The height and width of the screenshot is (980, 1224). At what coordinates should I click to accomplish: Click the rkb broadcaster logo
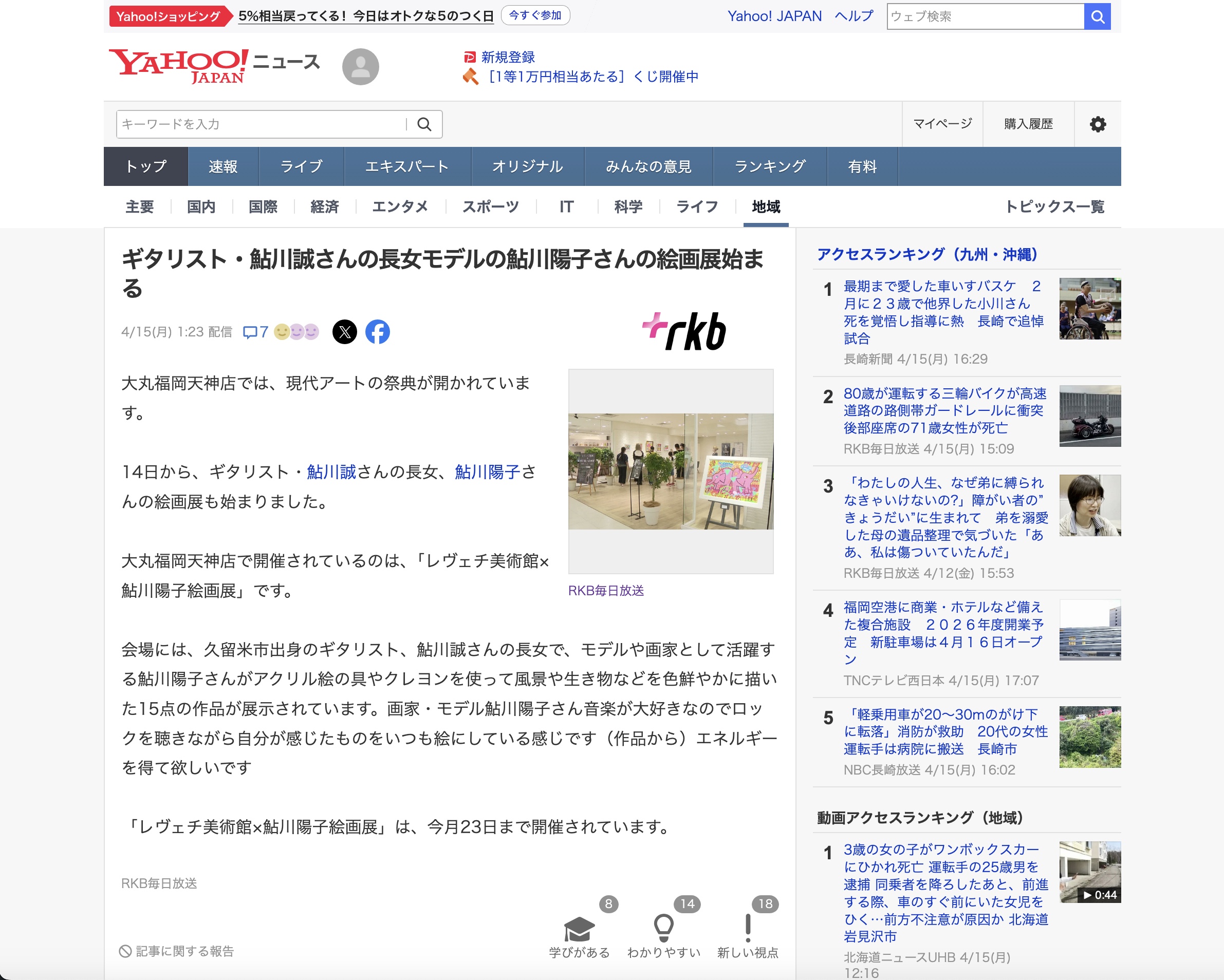[684, 331]
